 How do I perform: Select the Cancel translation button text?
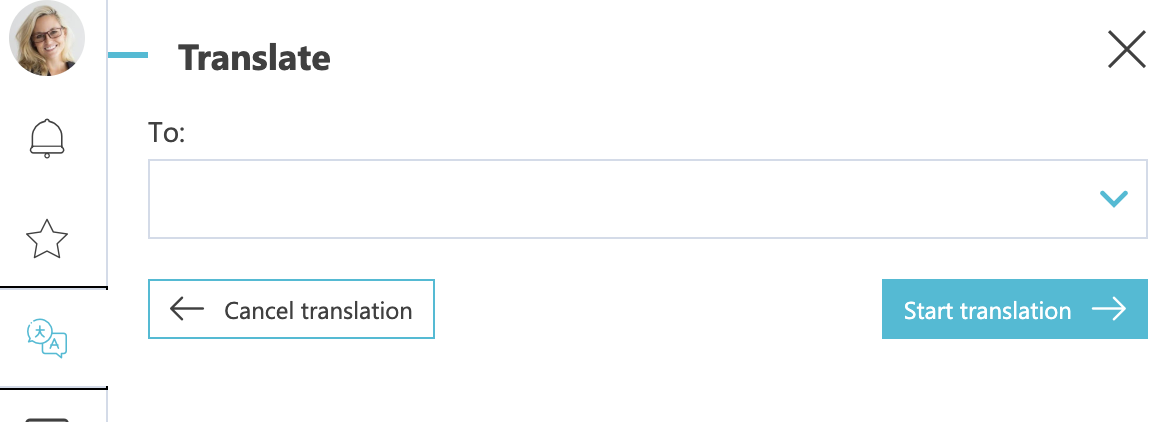click(318, 310)
